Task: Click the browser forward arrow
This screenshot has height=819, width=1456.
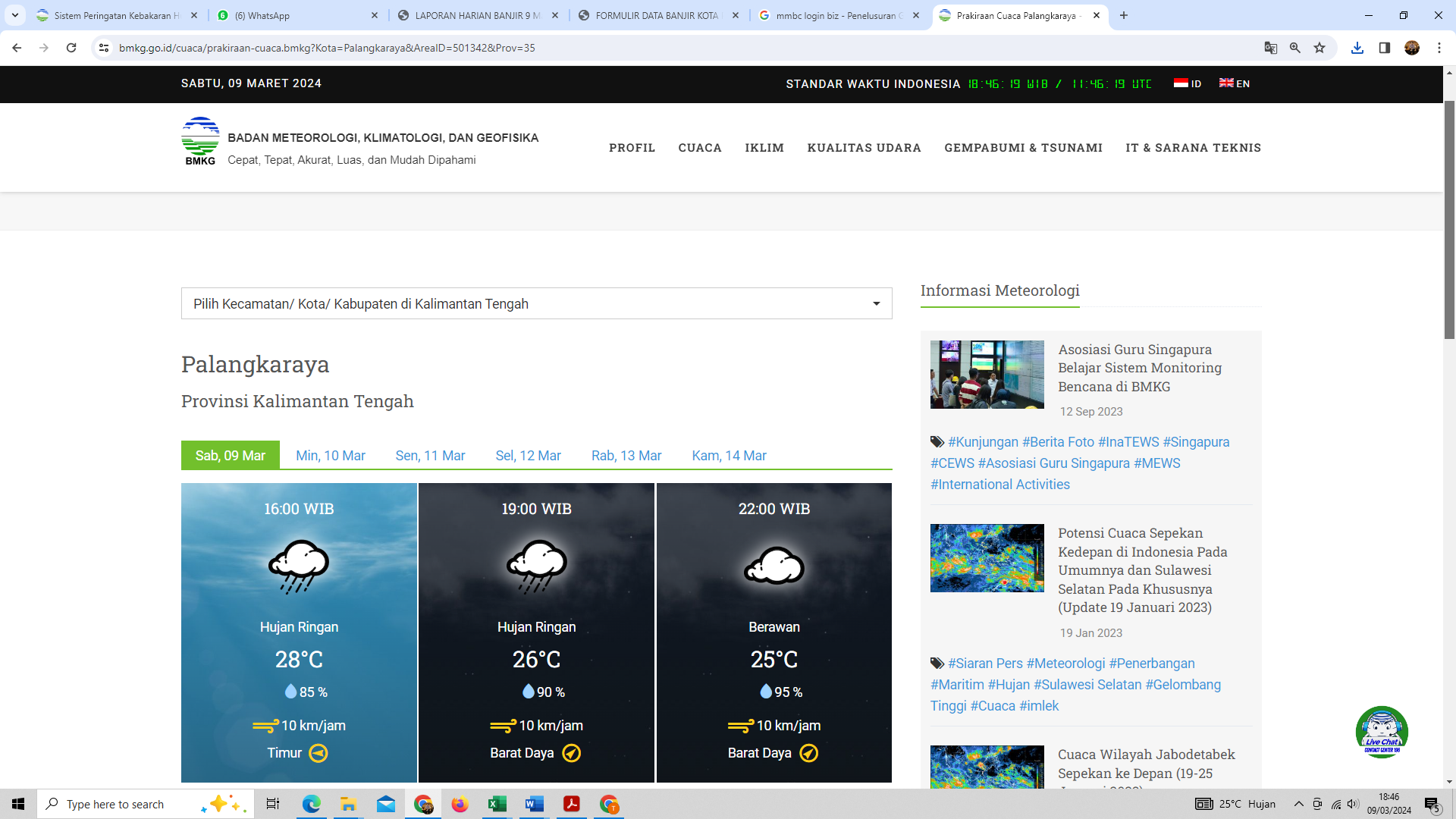Action: click(x=44, y=48)
